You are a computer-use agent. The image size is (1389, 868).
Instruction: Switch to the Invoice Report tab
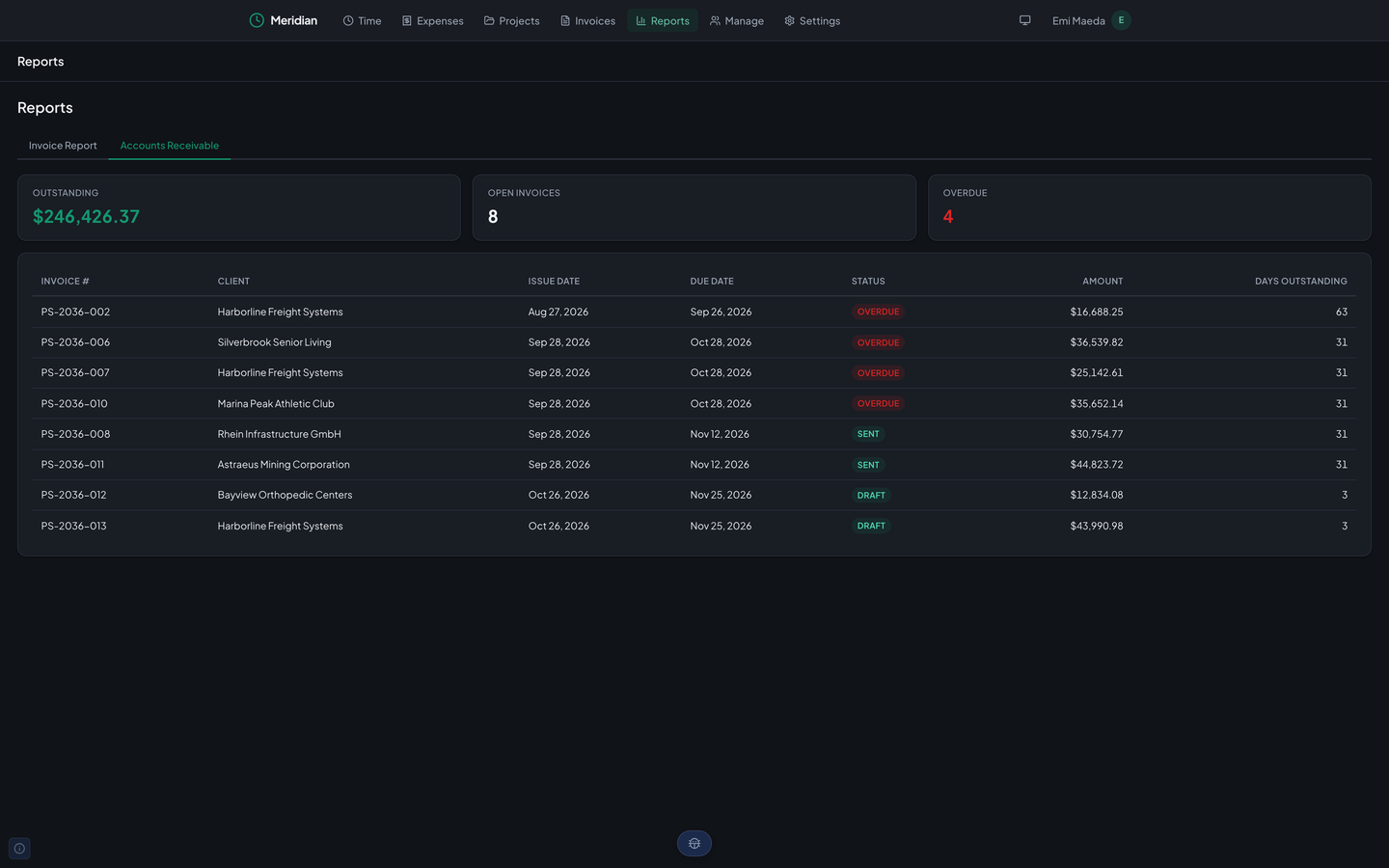tap(63, 146)
